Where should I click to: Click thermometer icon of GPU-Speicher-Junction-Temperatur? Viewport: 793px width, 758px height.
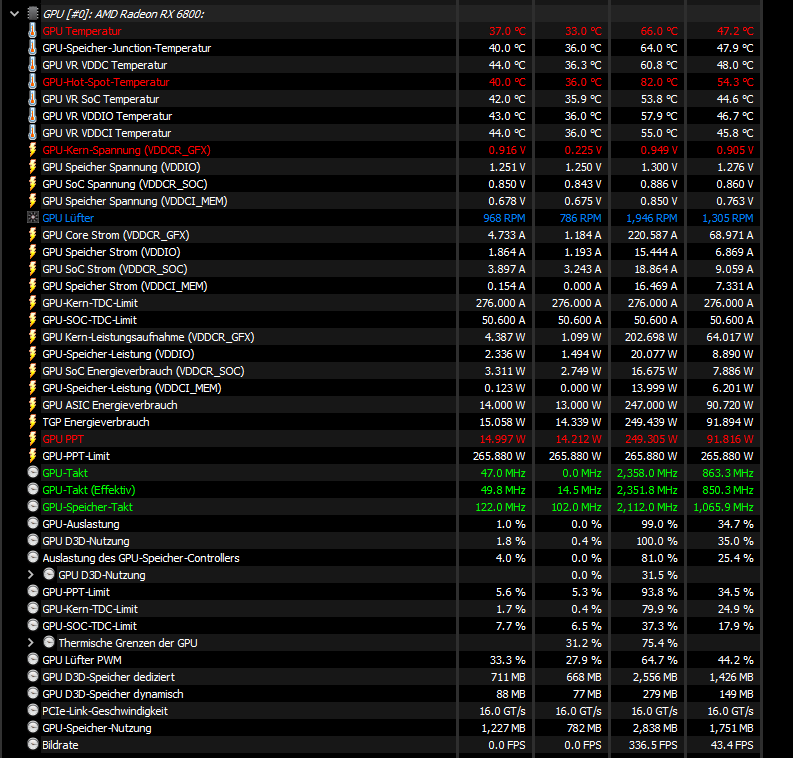(32, 48)
